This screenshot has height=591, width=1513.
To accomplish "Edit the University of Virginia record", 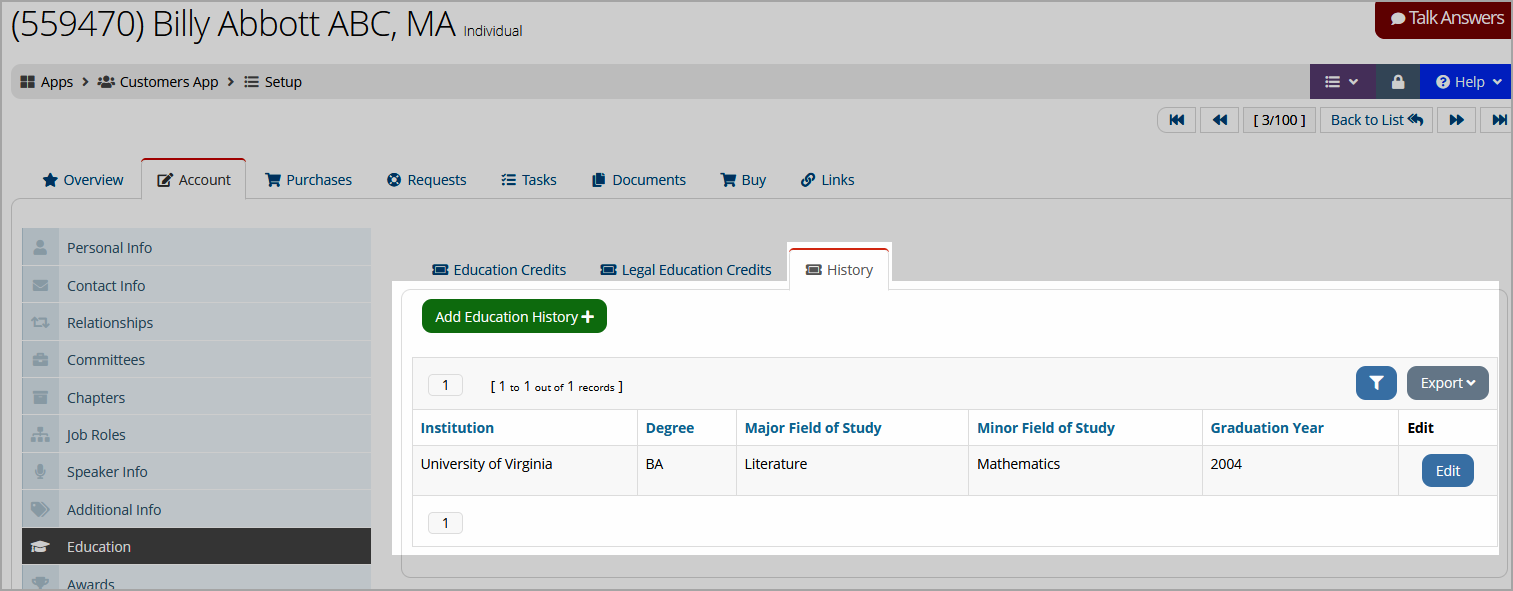I will coord(1447,471).
